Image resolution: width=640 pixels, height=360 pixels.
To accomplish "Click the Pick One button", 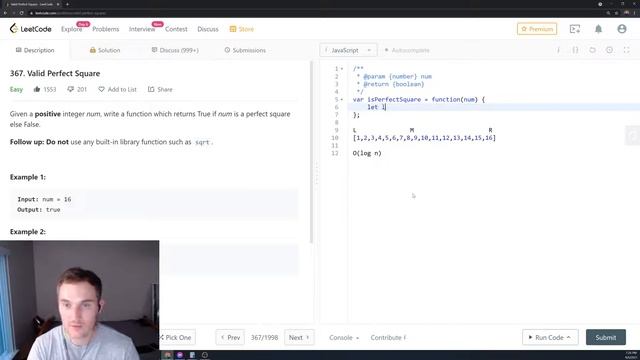I will [x=176, y=338].
